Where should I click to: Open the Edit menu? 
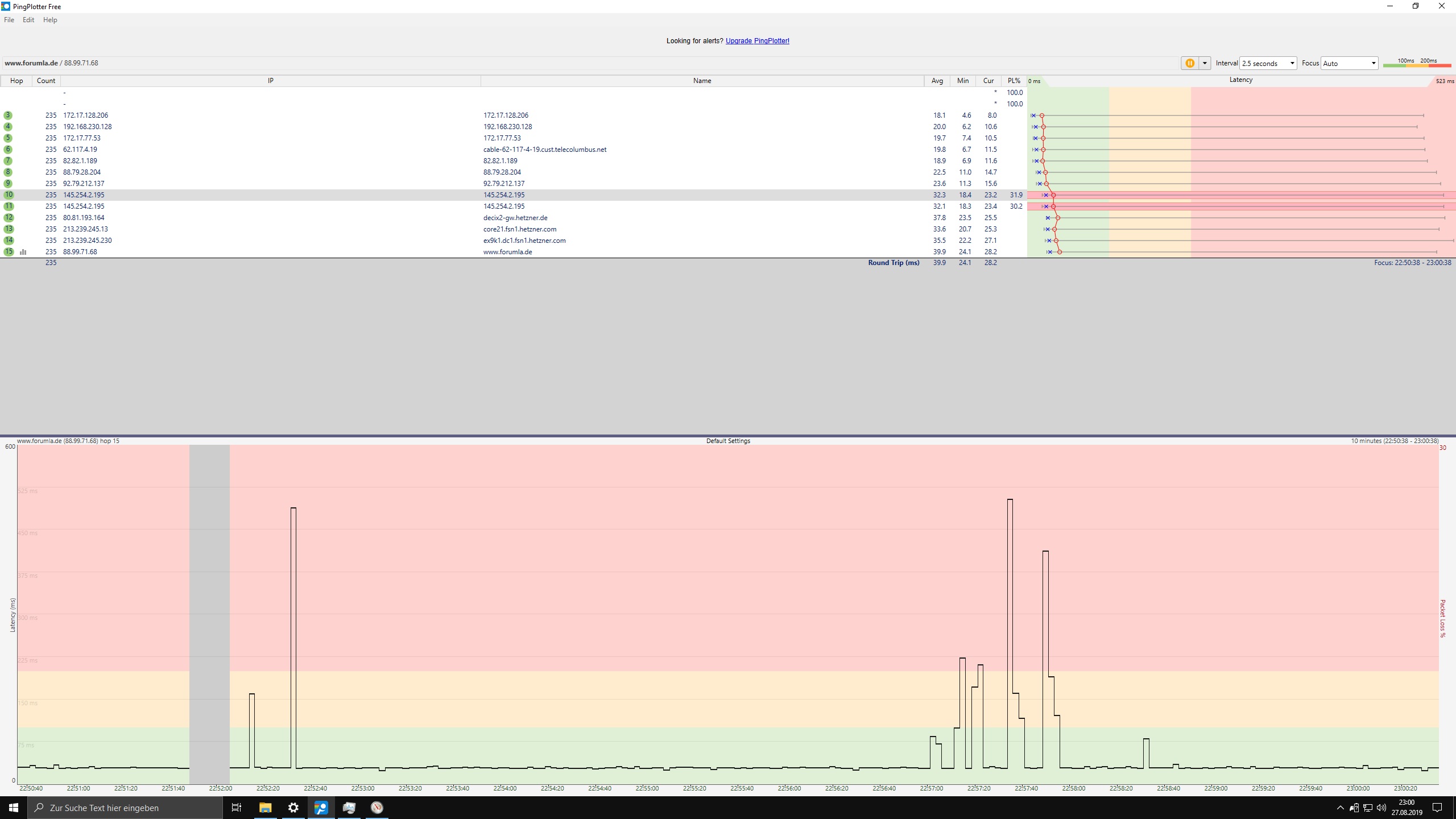(x=28, y=20)
